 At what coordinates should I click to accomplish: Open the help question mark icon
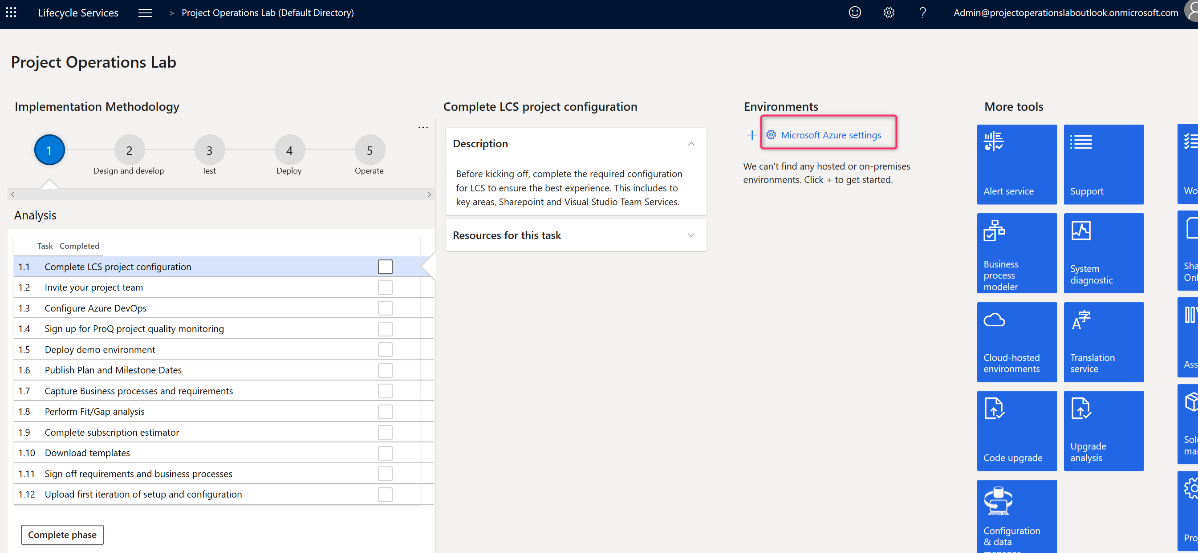click(x=923, y=13)
